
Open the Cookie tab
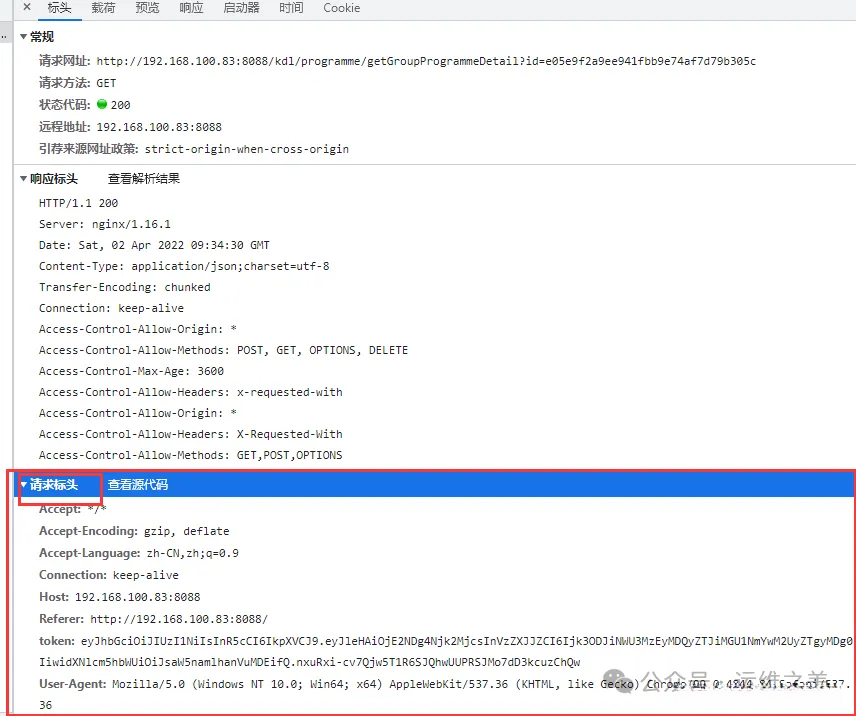click(342, 8)
